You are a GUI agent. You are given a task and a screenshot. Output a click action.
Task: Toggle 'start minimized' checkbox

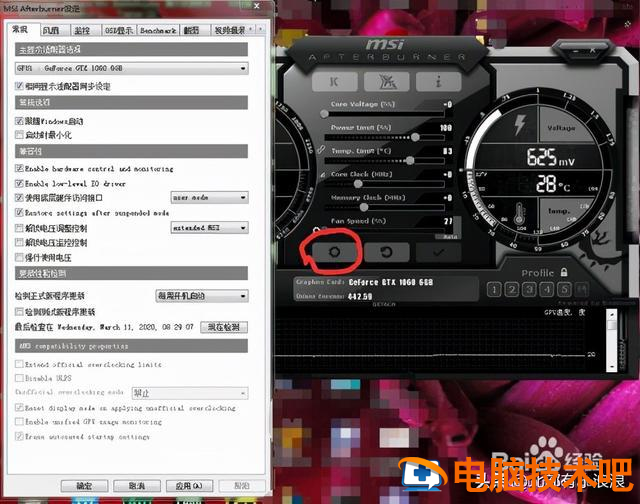click(19, 135)
